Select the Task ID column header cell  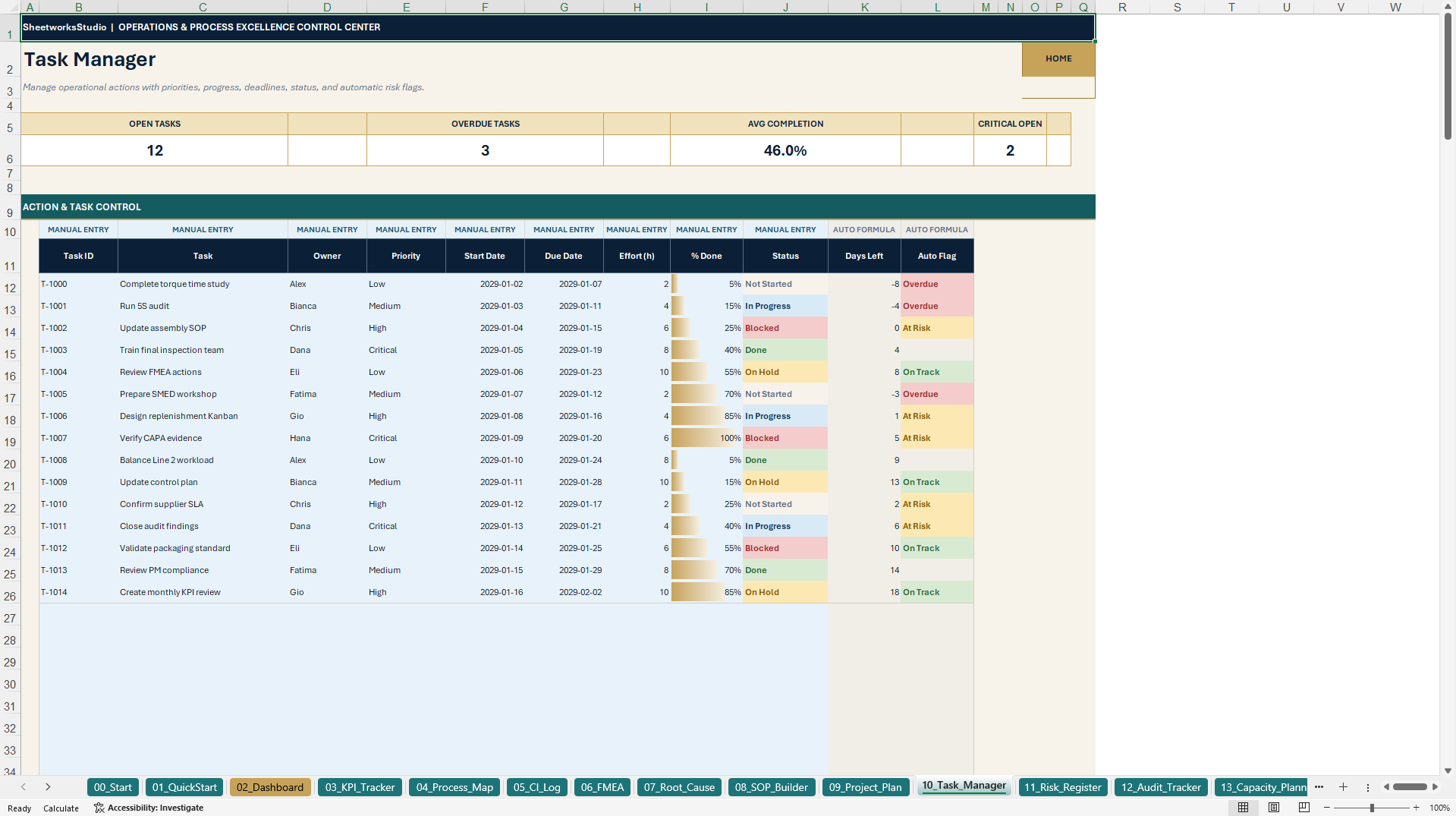point(78,257)
